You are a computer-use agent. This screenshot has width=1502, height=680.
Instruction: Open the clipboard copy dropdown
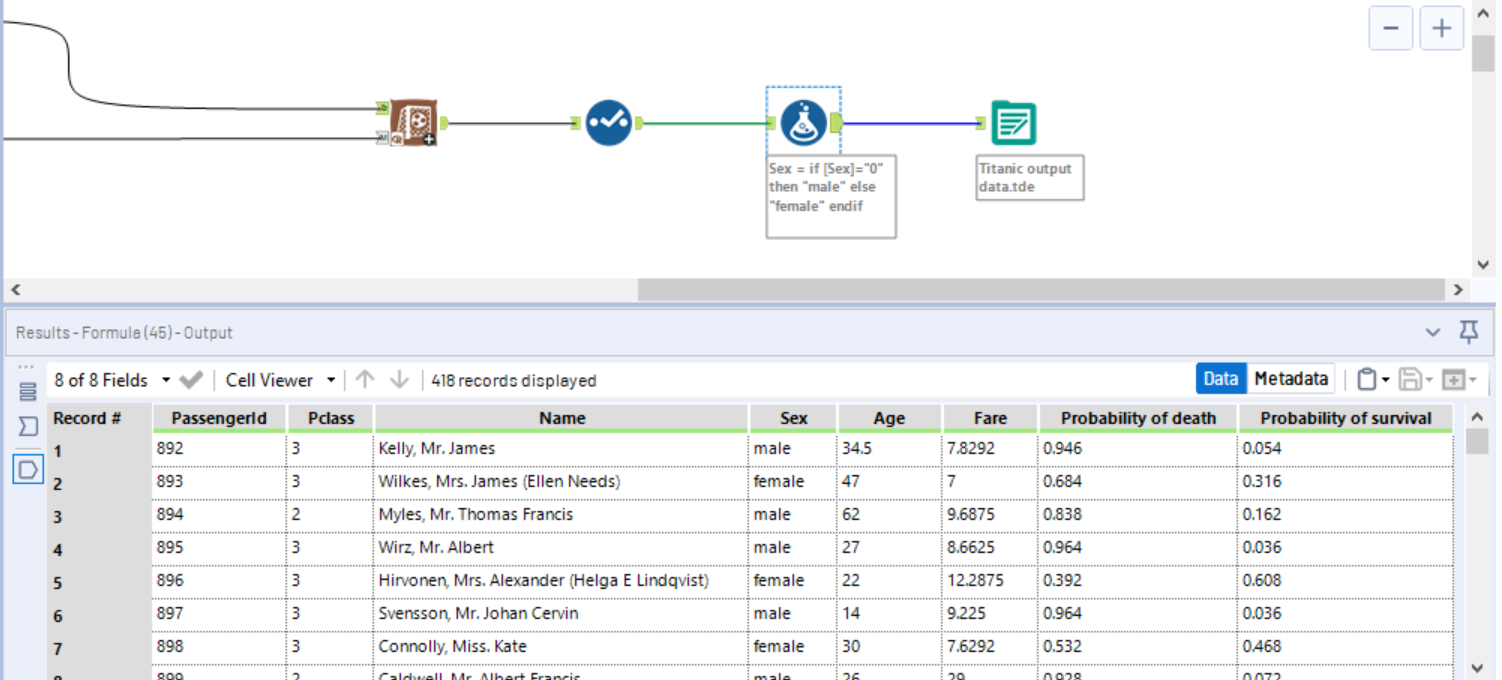[x=1373, y=380]
